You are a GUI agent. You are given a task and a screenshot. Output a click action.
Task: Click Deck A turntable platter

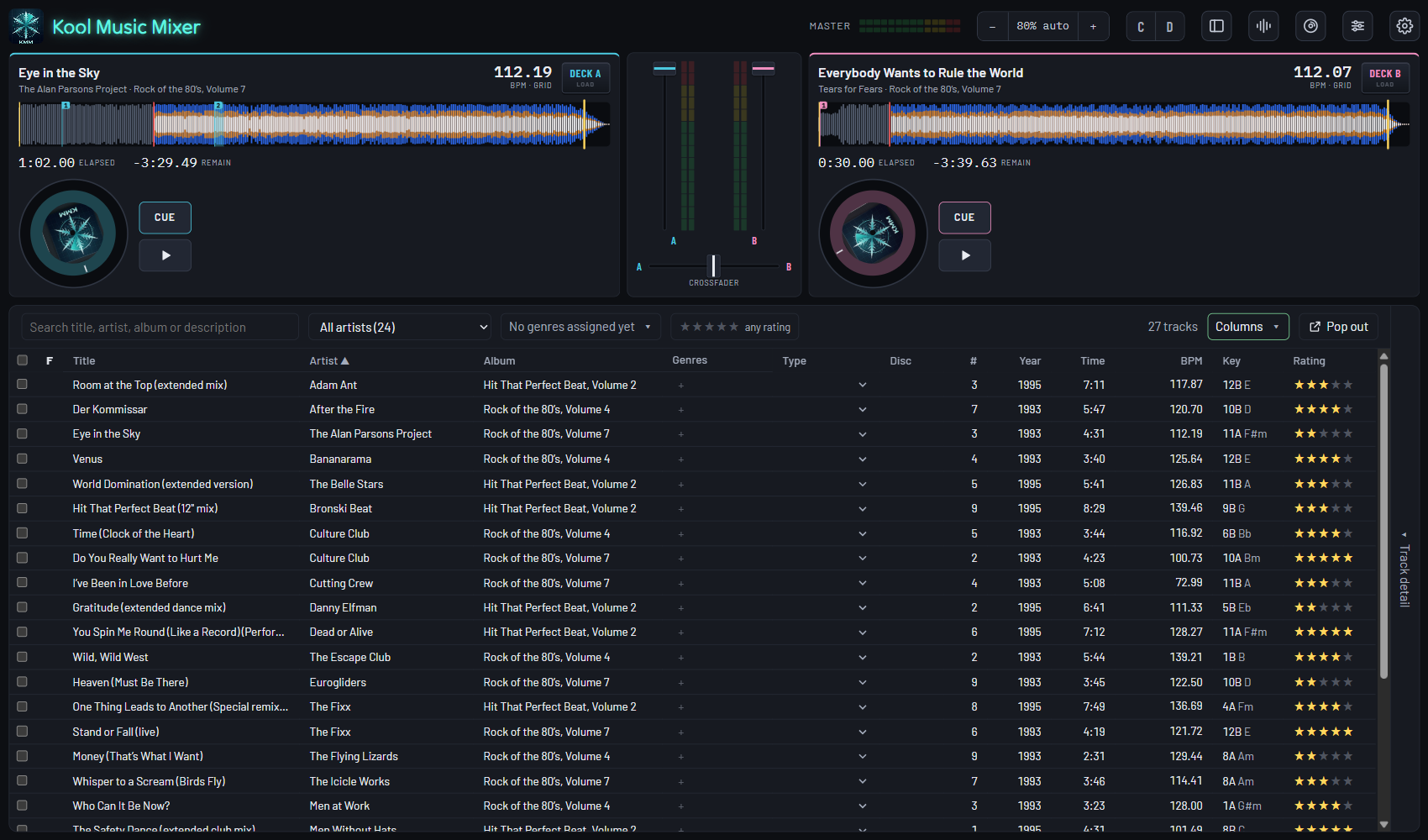73,234
